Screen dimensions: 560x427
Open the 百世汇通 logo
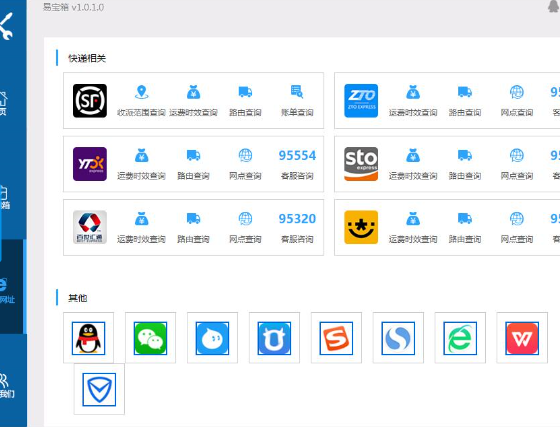(x=90, y=227)
